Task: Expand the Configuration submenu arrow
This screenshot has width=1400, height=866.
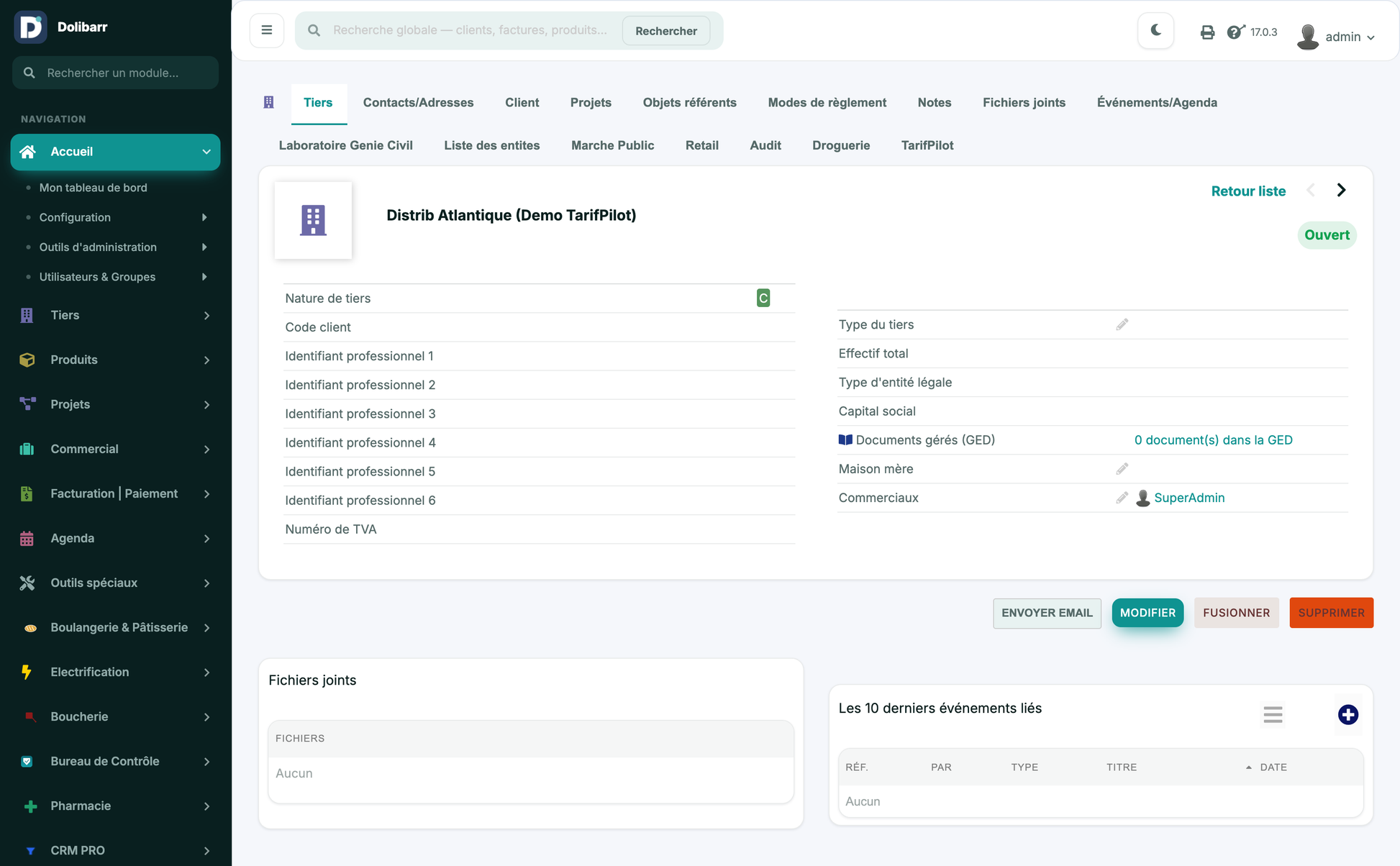Action: coord(204,217)
